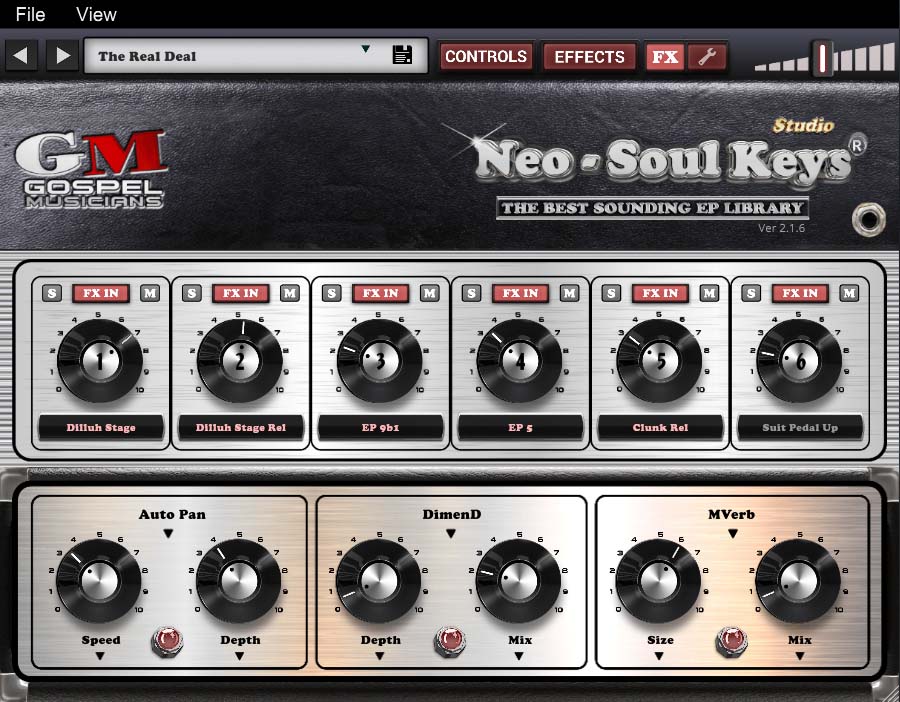The height and width of the screenshot is (702, 900).
Task: Solo channel 5 Clunk Rel
Action: click(x=611, y=293)
